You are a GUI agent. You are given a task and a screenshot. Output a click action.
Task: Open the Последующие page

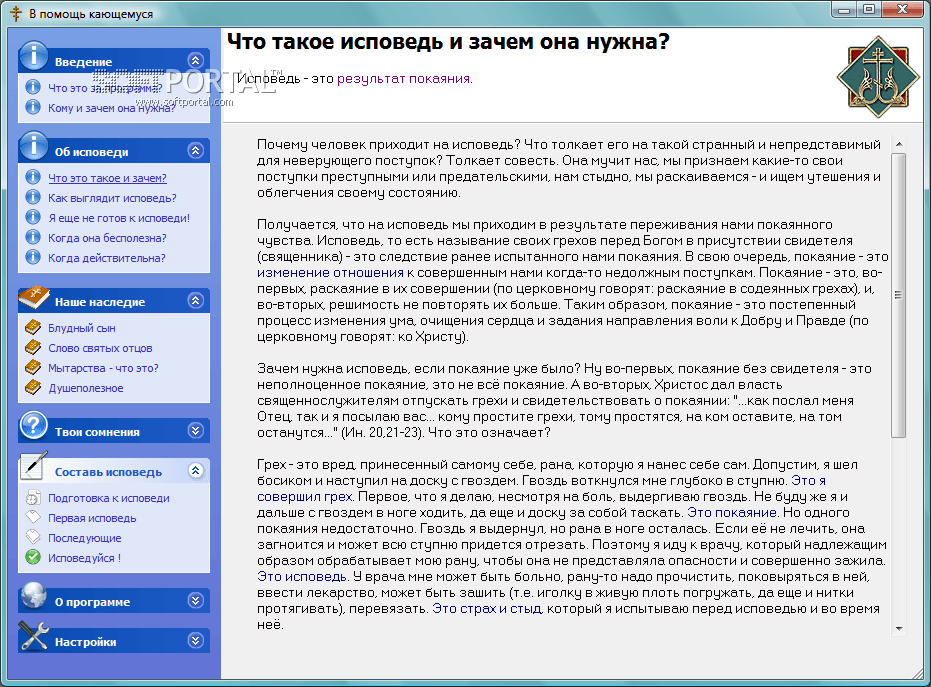point(85,538)
